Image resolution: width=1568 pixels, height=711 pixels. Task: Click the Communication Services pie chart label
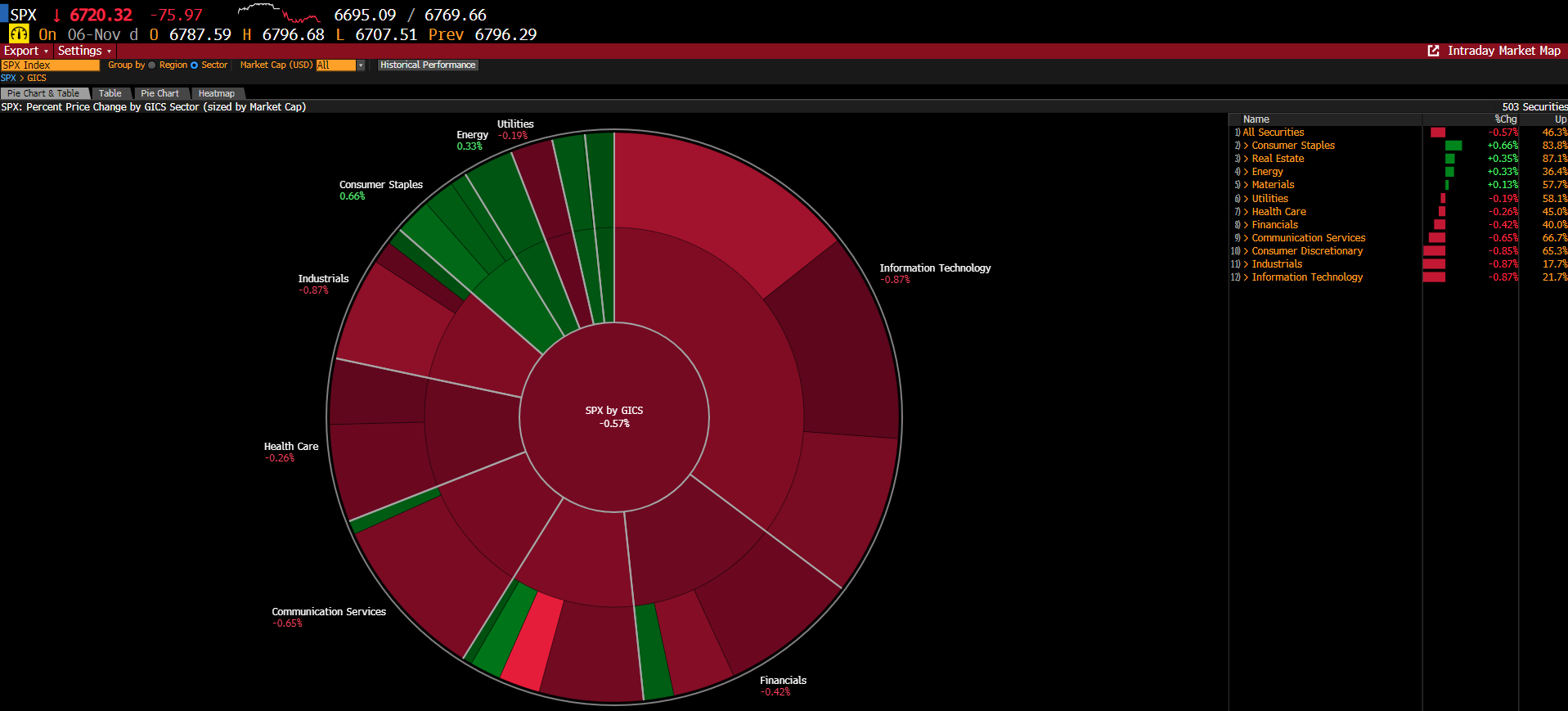(329, 612)
